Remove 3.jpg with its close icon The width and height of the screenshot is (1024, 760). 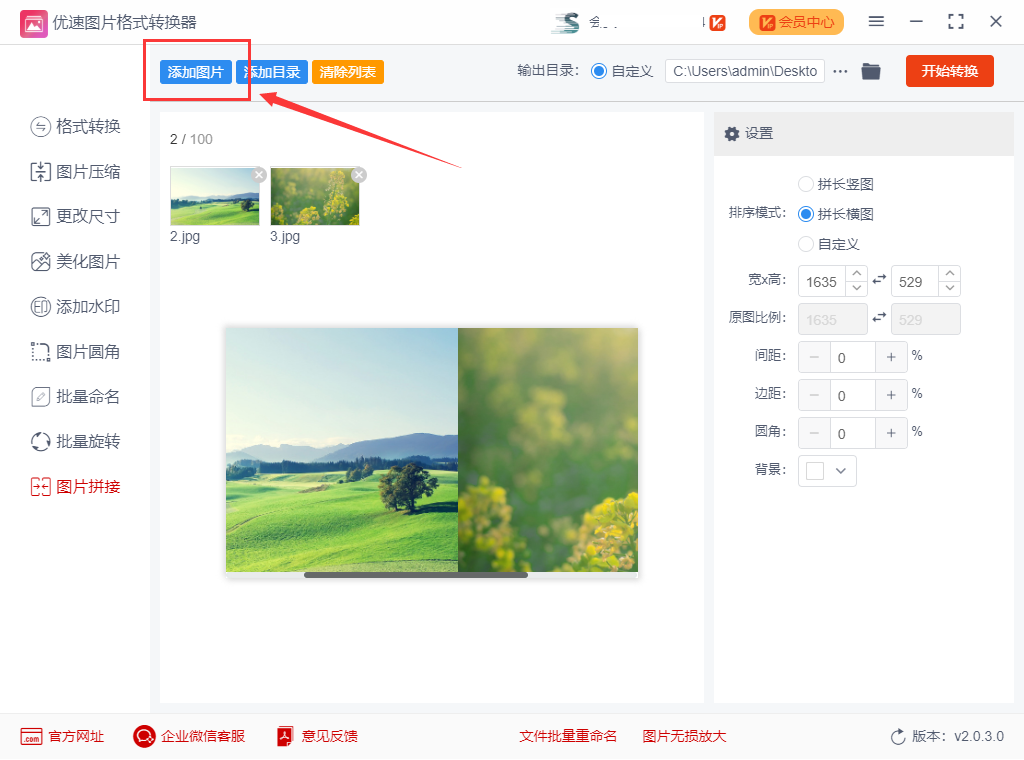[x=359, y=174]
